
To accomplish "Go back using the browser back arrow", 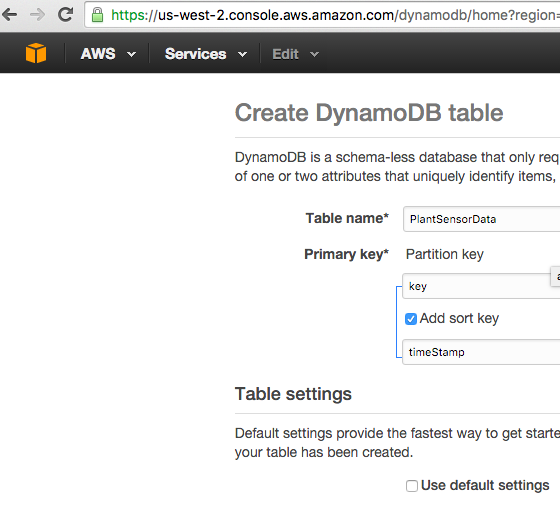I will tap(9, 15).
